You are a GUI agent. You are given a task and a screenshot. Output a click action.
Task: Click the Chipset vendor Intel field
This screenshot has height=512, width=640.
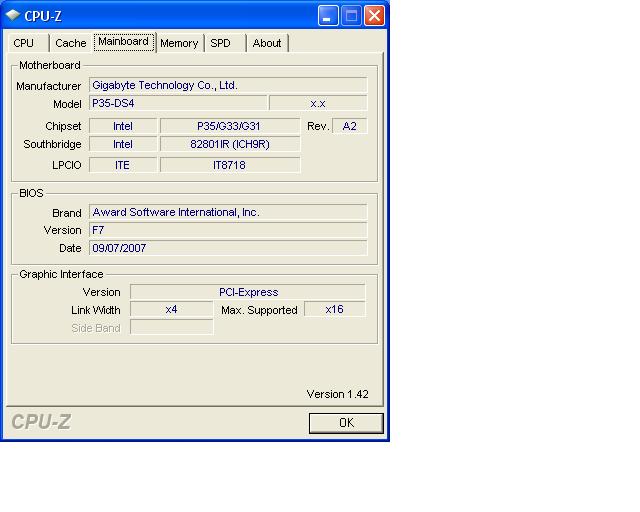click(123, 126)
